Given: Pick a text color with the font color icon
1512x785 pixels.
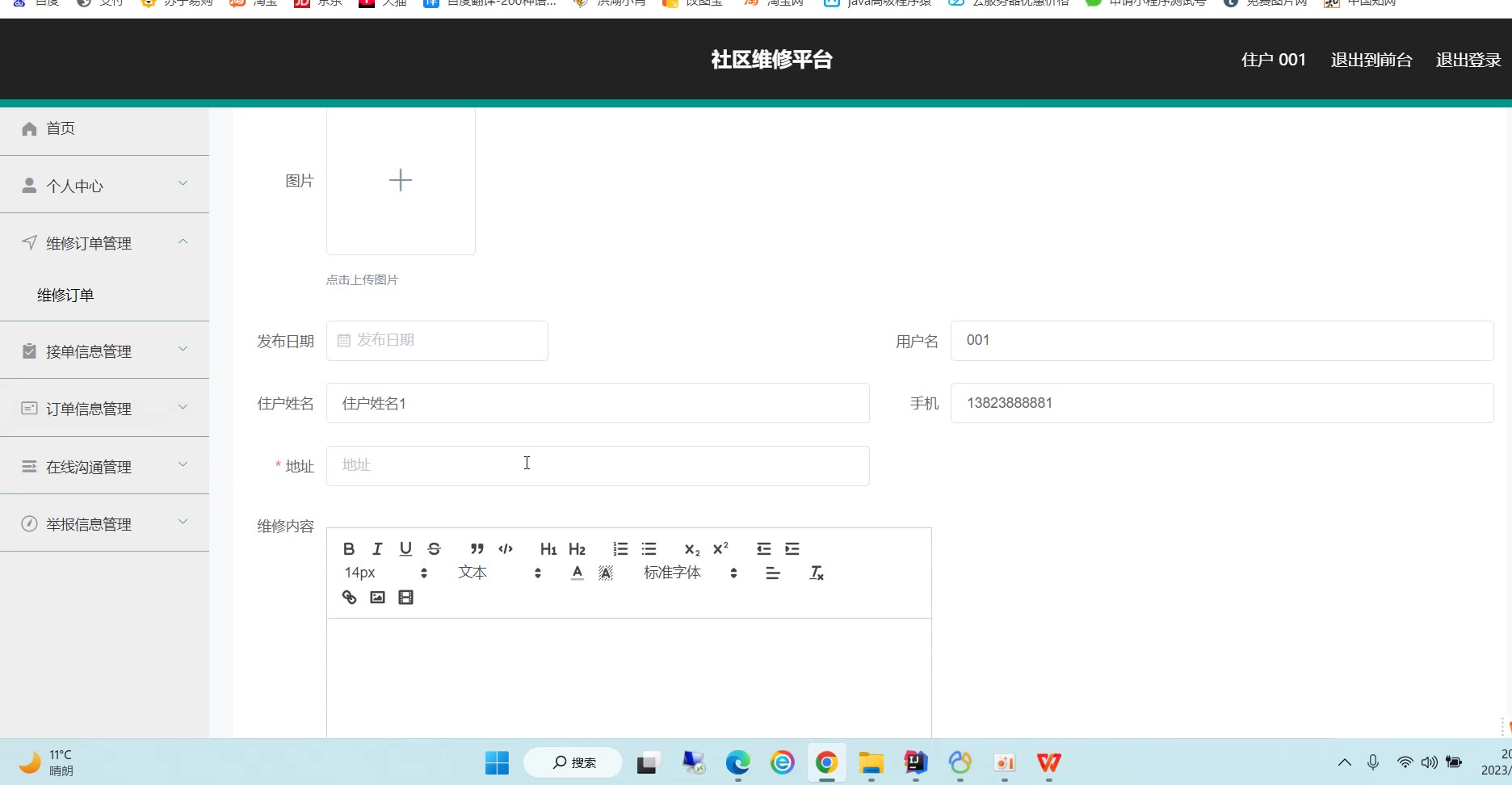Looking at the screenshot, I should 577,573.
